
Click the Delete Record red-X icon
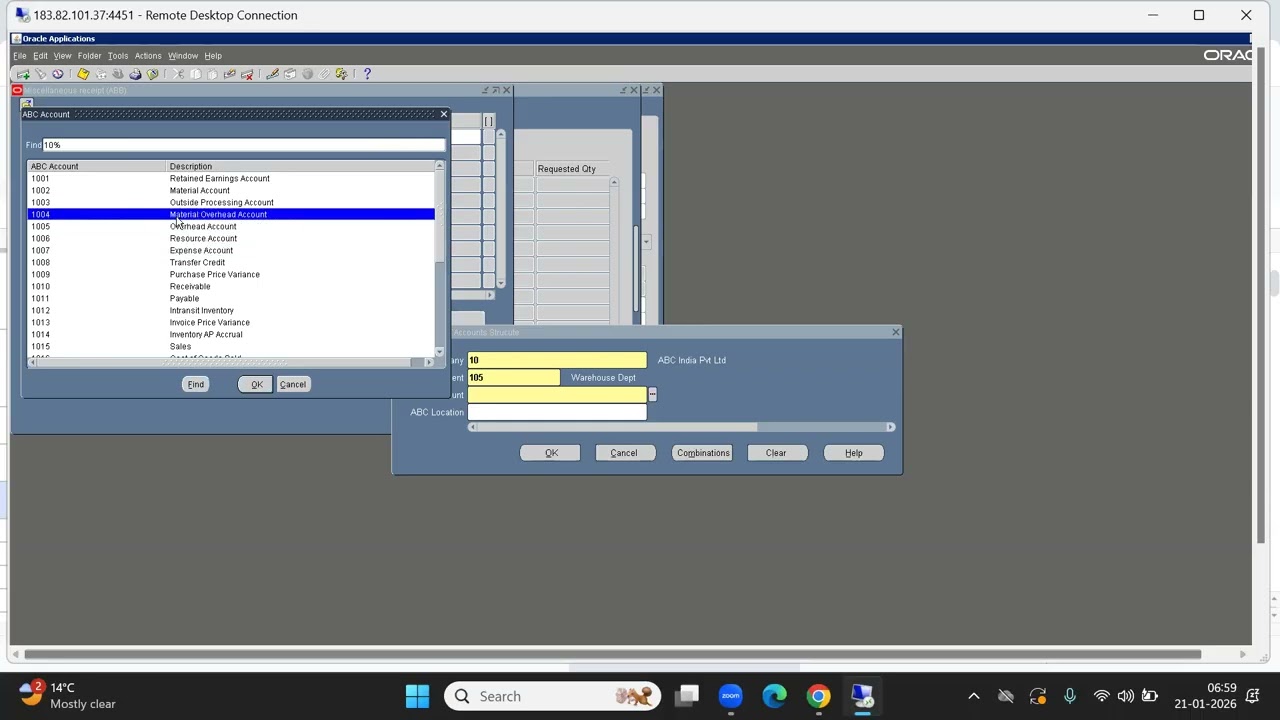[x=247, y=74]
